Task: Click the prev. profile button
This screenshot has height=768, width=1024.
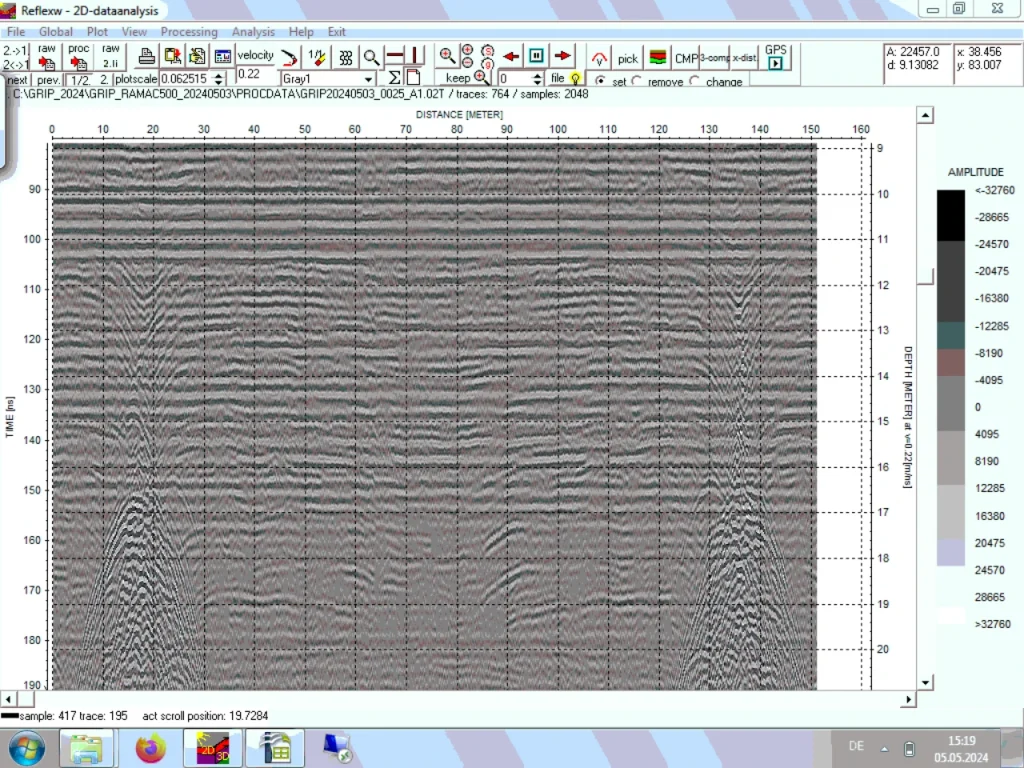Action: click(x=48, y=80)
